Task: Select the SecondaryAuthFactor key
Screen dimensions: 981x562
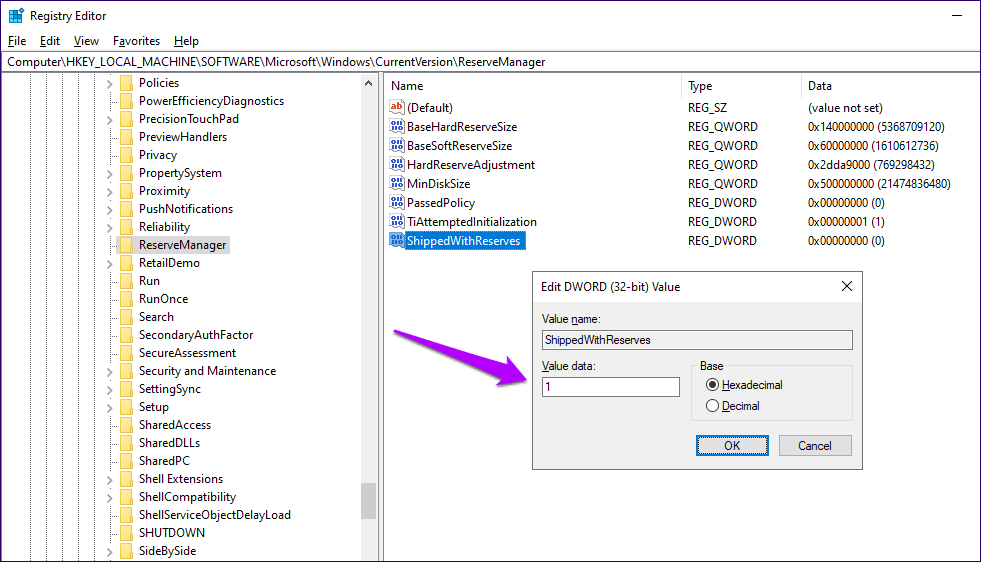Action: [x=196, y=335]
